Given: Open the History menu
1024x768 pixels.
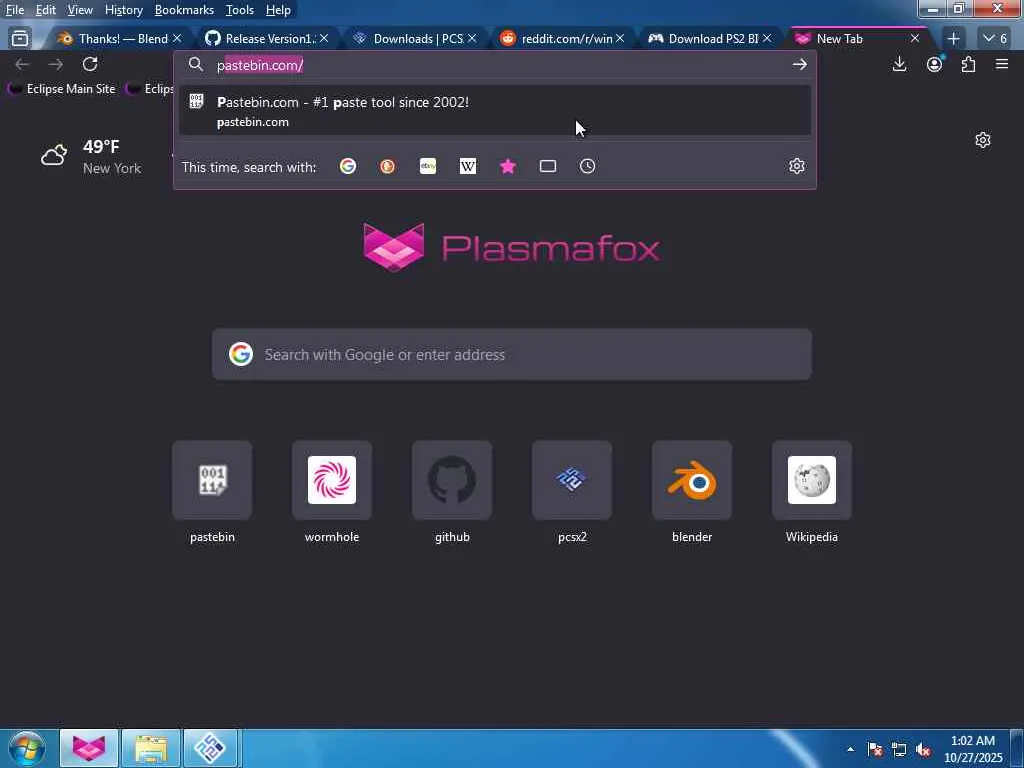Looking at the screenshot, I should pyautogui.click(x=123, y=10).
